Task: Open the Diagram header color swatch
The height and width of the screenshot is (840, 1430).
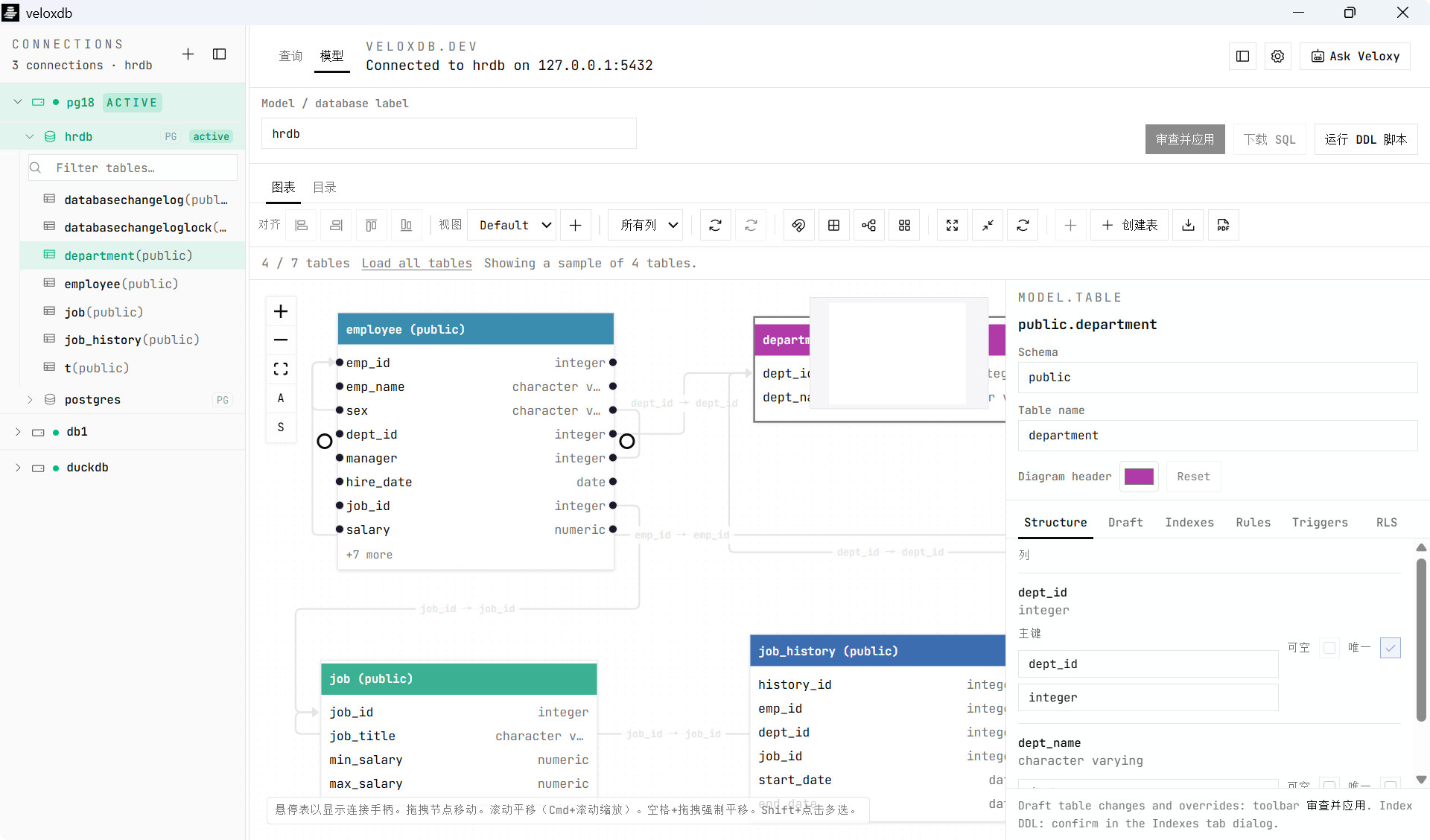Action: pyautogui.click(x=1139, y=477)
